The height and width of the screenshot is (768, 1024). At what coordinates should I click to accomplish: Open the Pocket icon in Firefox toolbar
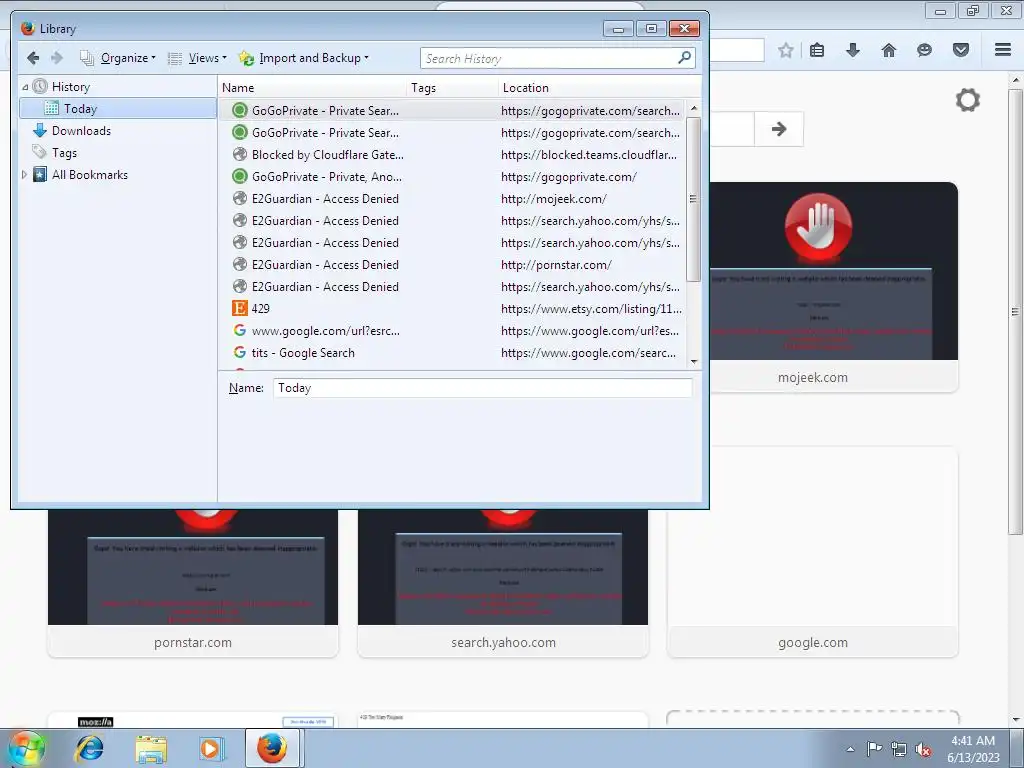[961, 50]
